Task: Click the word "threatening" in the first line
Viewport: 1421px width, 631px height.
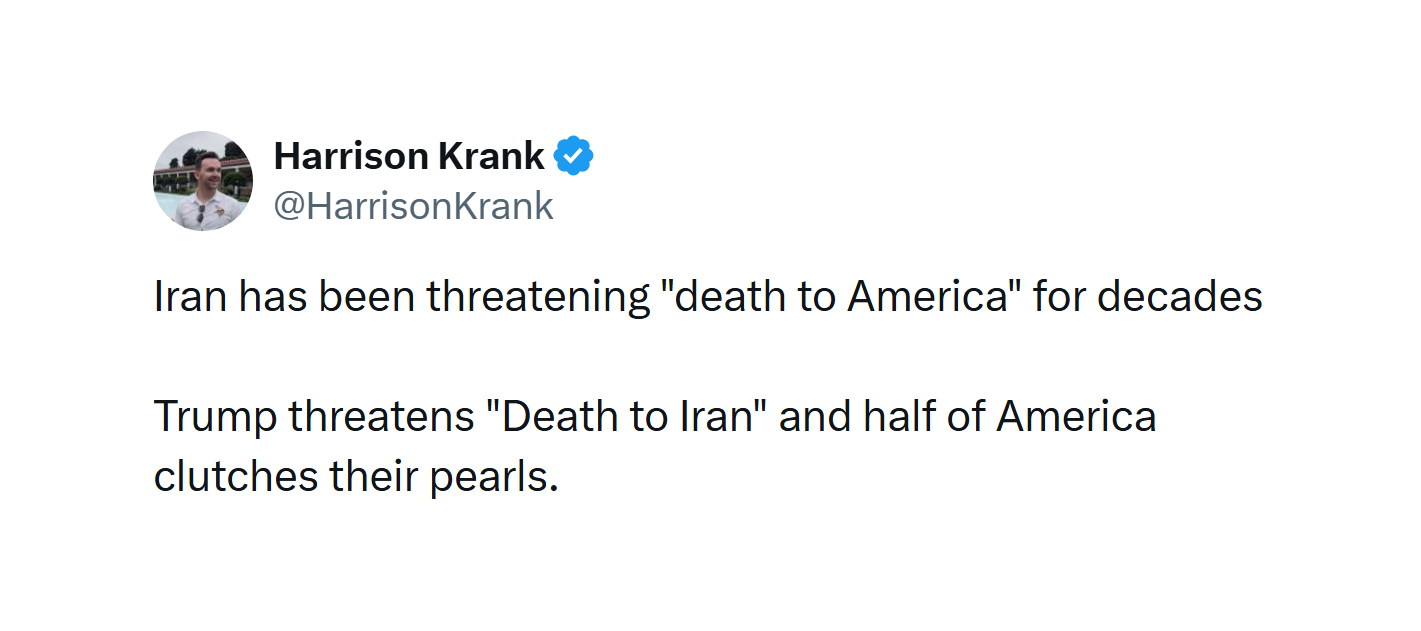Action: pos(538,297)
